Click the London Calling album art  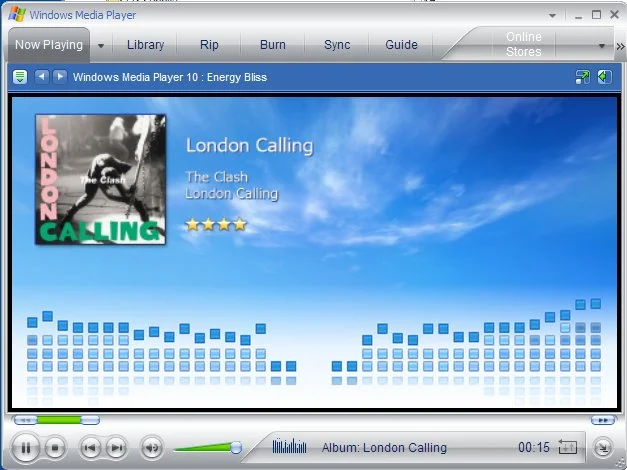pyautogui.click(x=100, y=179)
